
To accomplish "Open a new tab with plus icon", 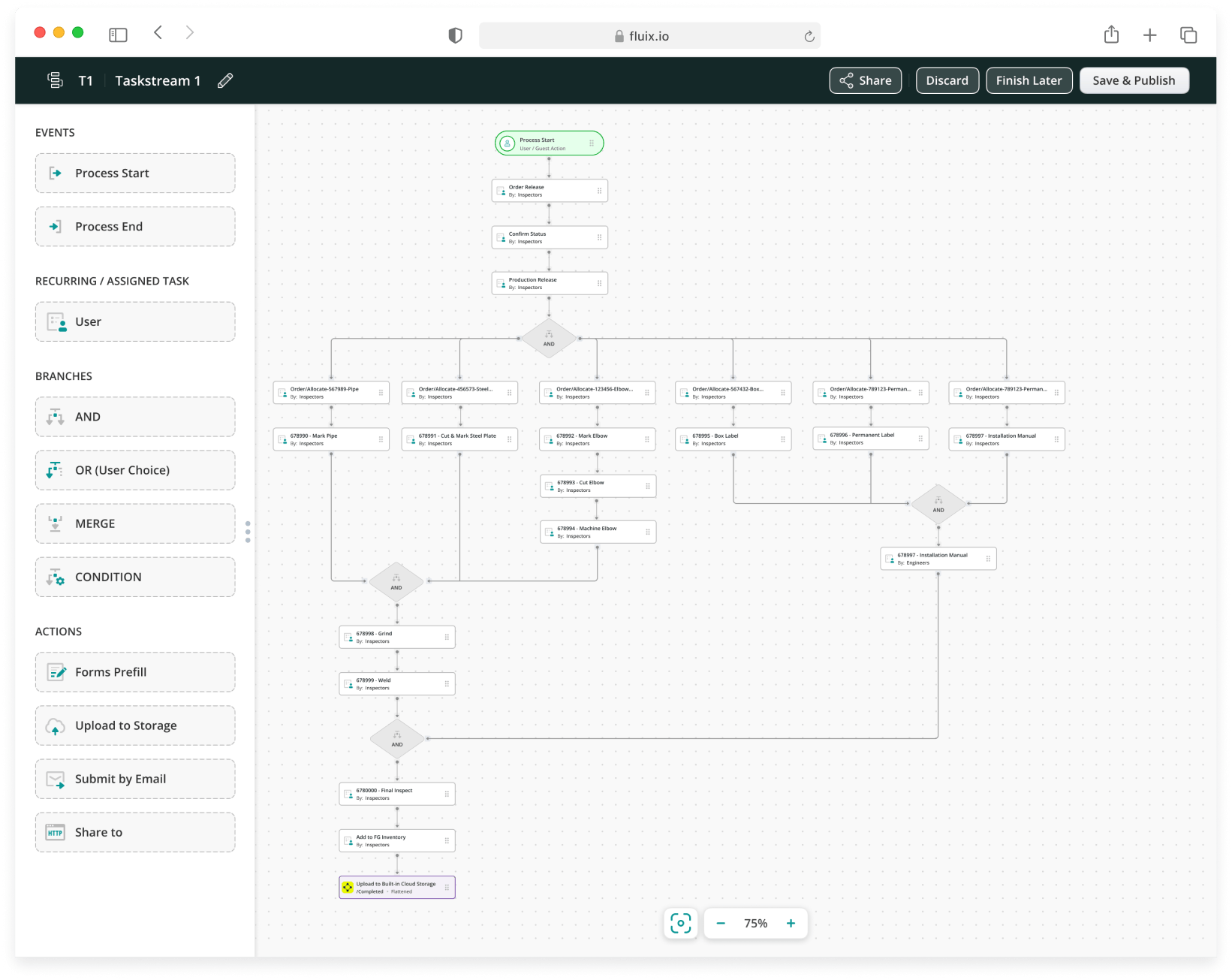I will [x=1149, y=35].
